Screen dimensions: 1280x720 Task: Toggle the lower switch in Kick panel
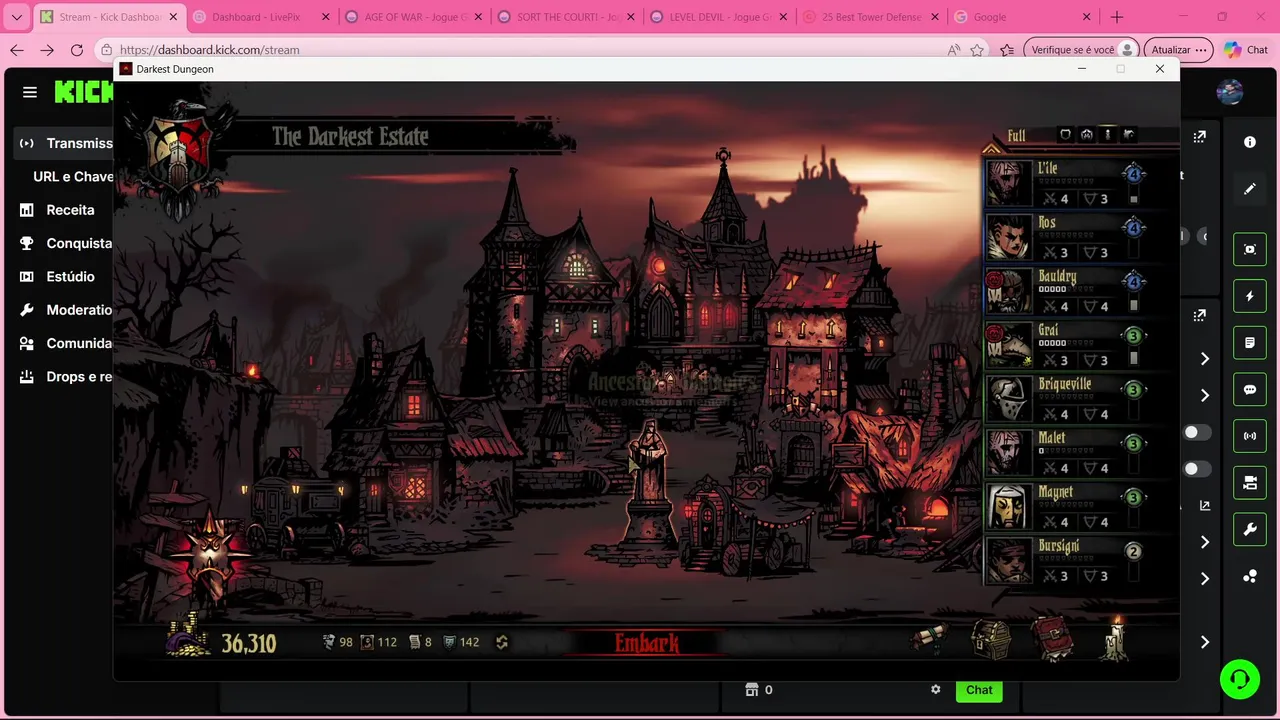(x=1196, y=469)
